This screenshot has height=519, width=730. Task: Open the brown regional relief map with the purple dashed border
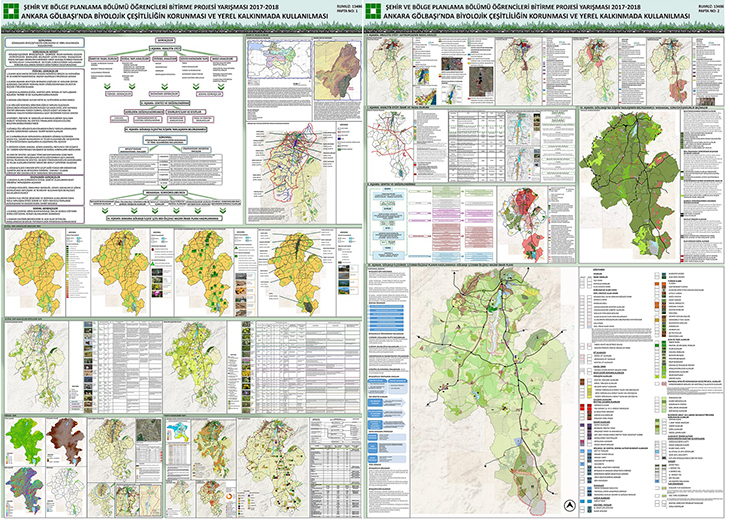pyautogui.click(x=338, y=70)
